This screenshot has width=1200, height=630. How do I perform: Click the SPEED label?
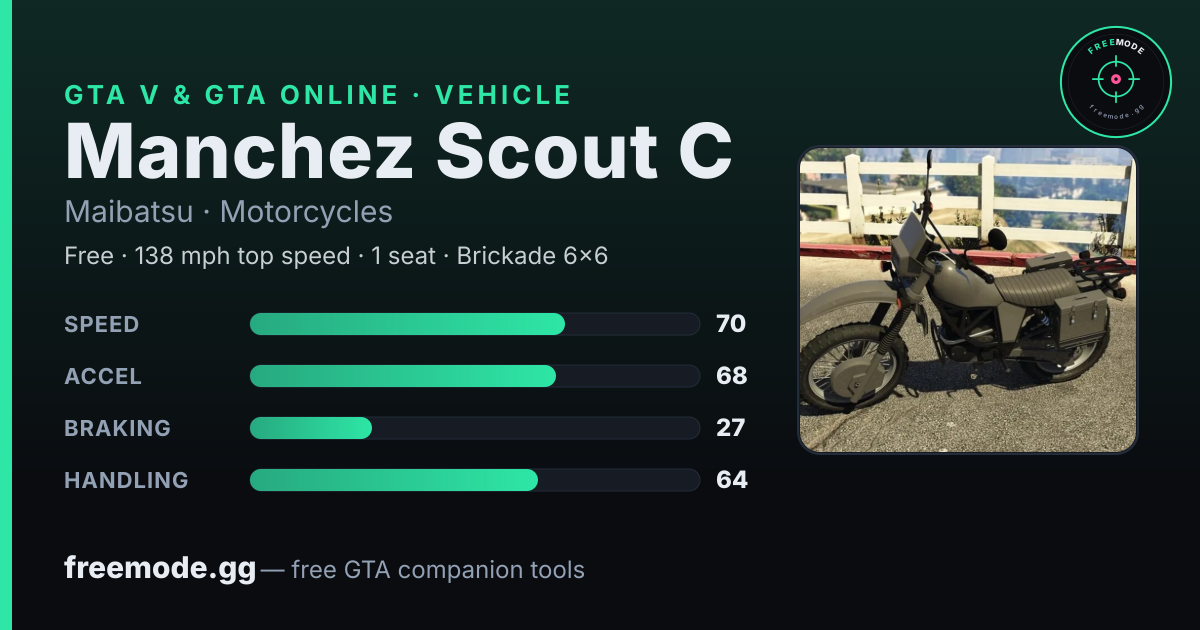pos(102,324)
